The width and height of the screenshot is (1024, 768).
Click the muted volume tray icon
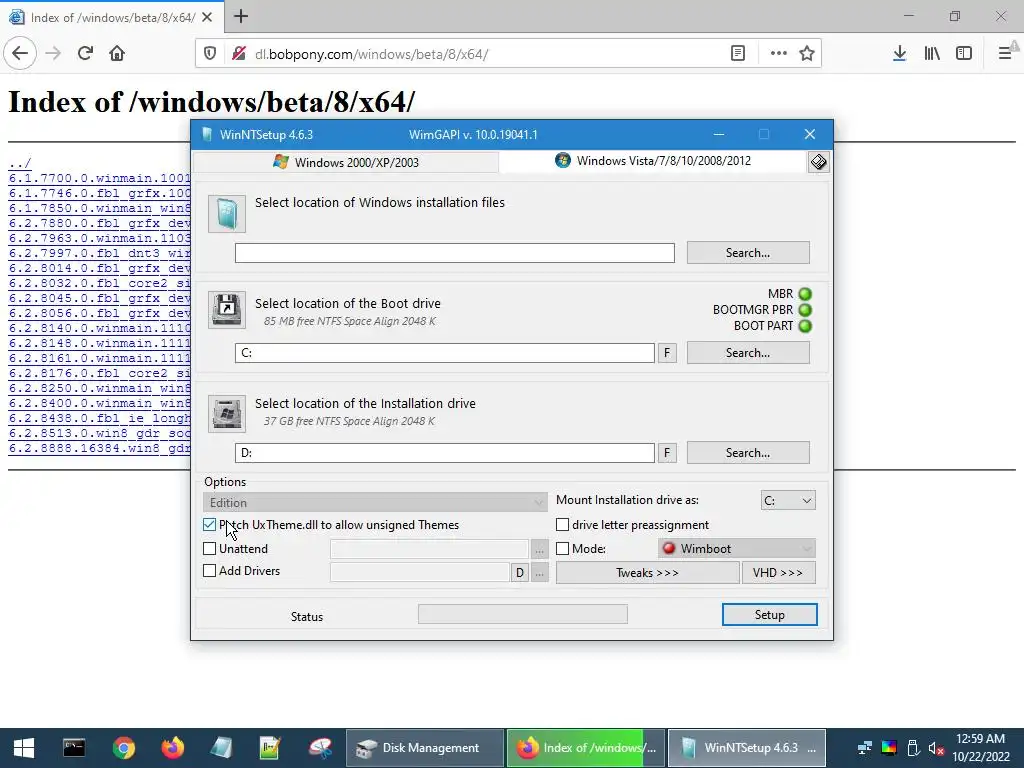(x=936, y=748)
